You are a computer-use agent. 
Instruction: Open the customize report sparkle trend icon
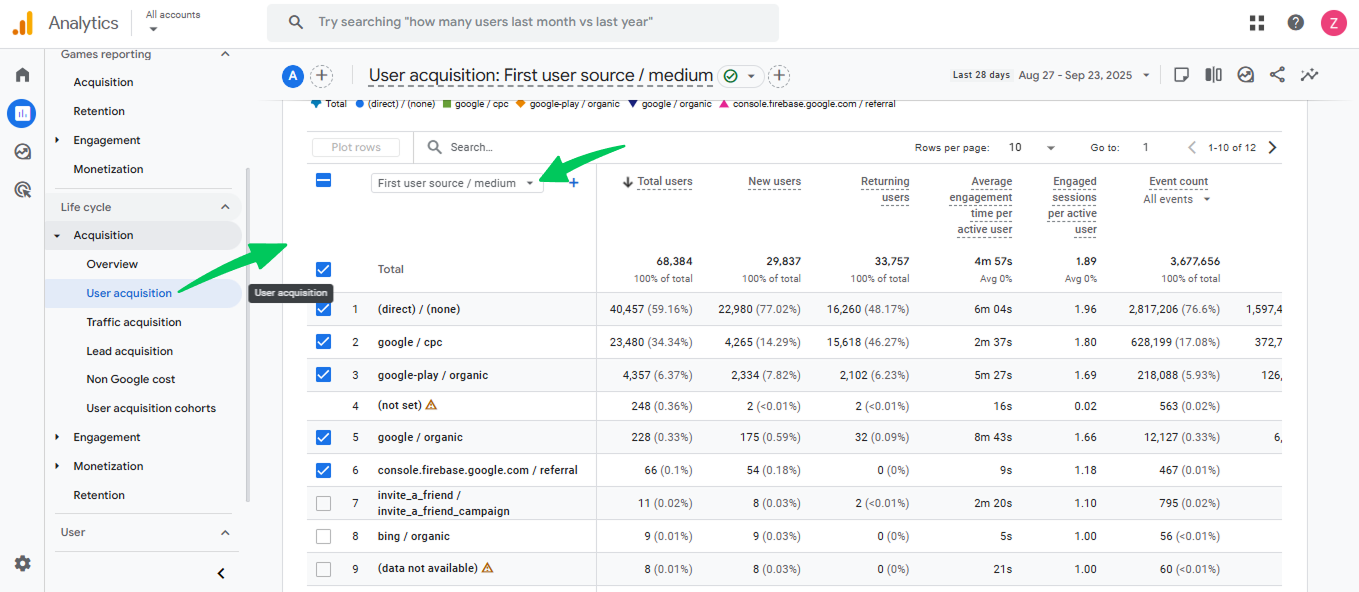pyautogui.click(x=1309, y=75)
